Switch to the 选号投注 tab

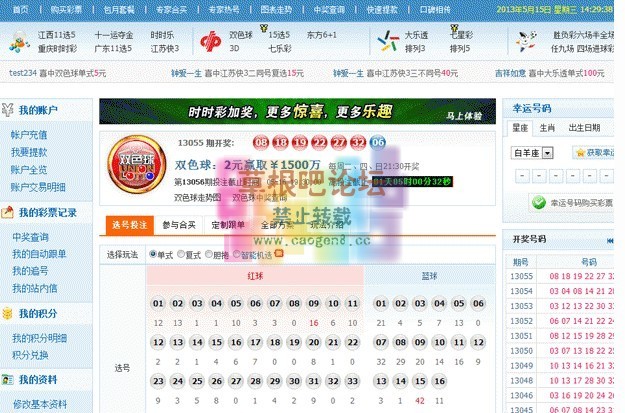pyautogui.click(x=130, y=225)
